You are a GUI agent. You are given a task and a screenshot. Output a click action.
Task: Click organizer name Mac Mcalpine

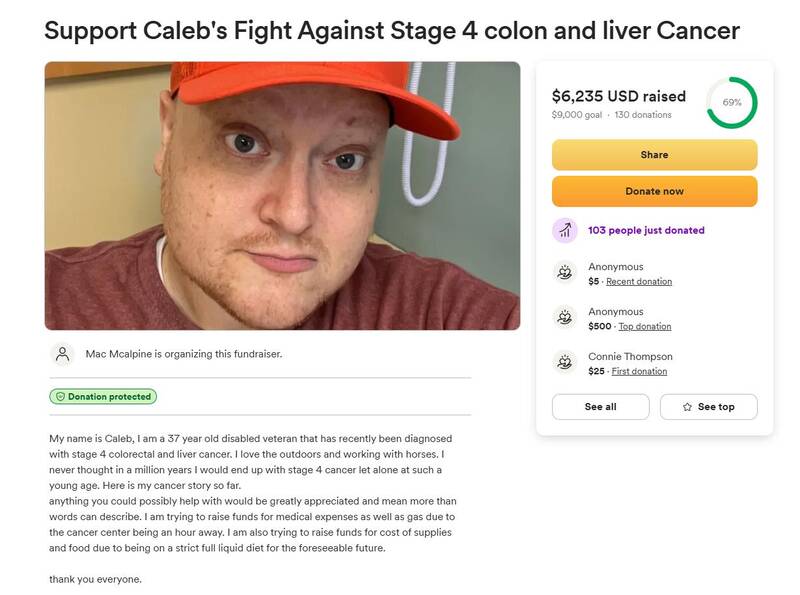[120, 352]
